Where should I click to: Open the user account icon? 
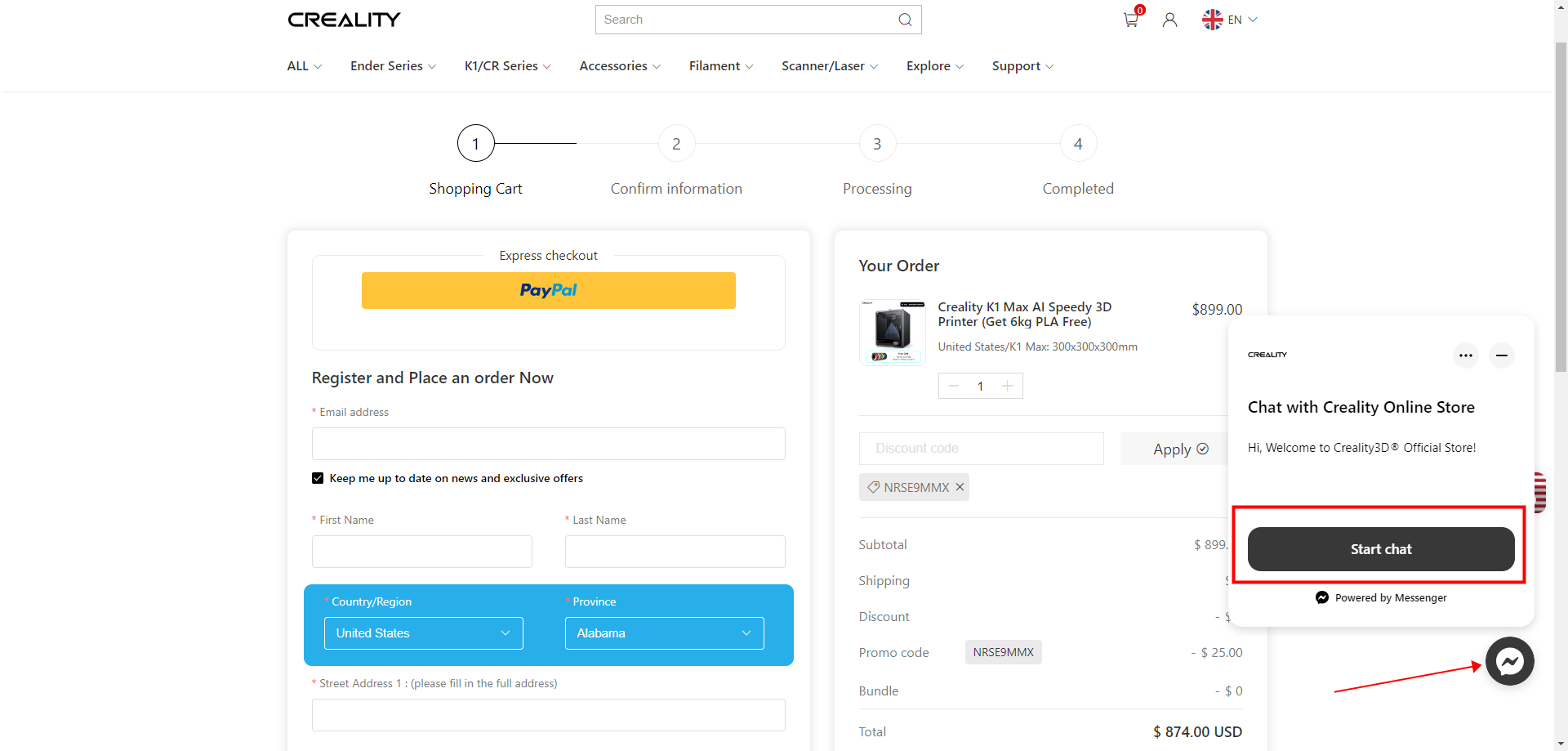[x=1169, y=20]
